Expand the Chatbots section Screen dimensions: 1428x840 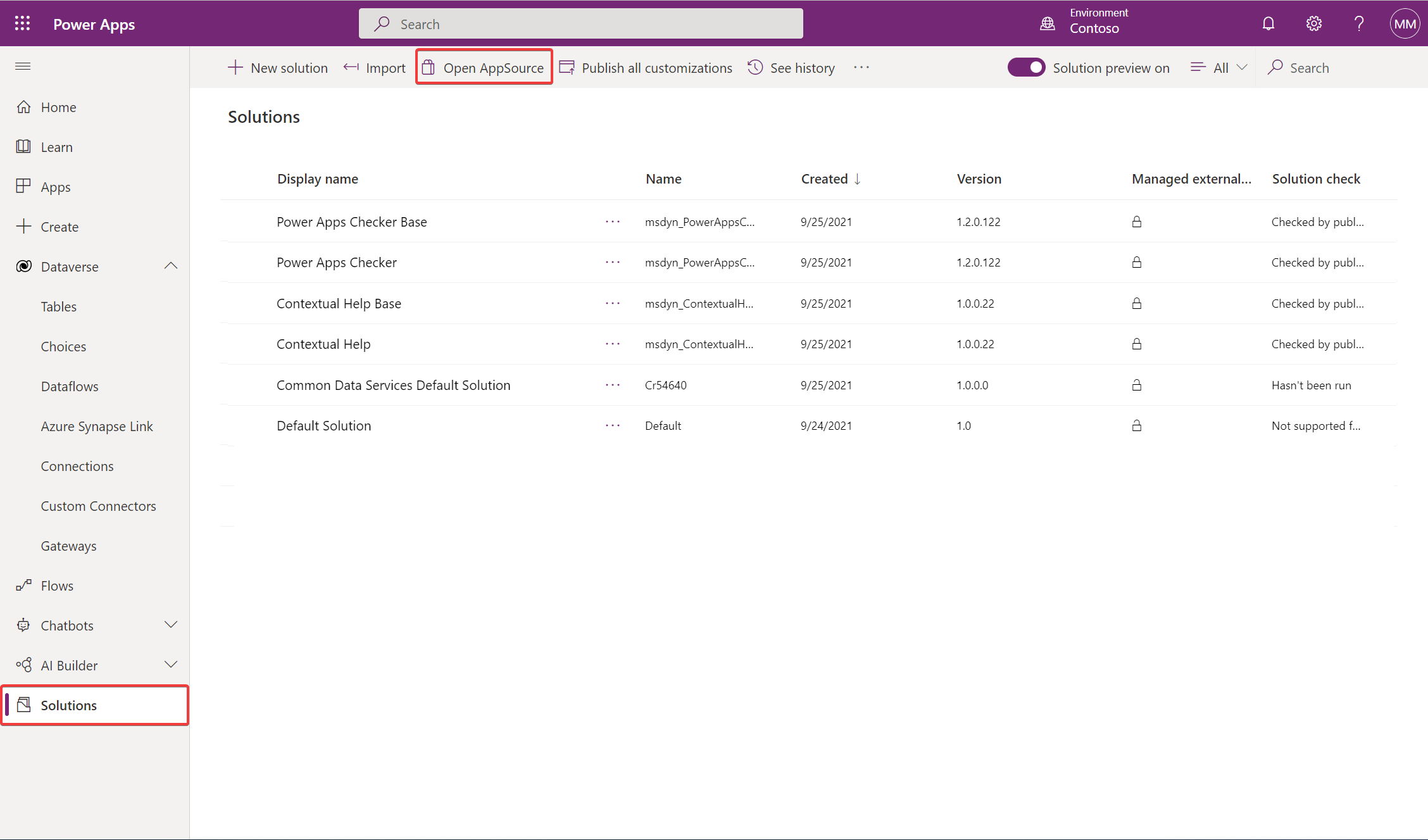click(x=170, y=625)
